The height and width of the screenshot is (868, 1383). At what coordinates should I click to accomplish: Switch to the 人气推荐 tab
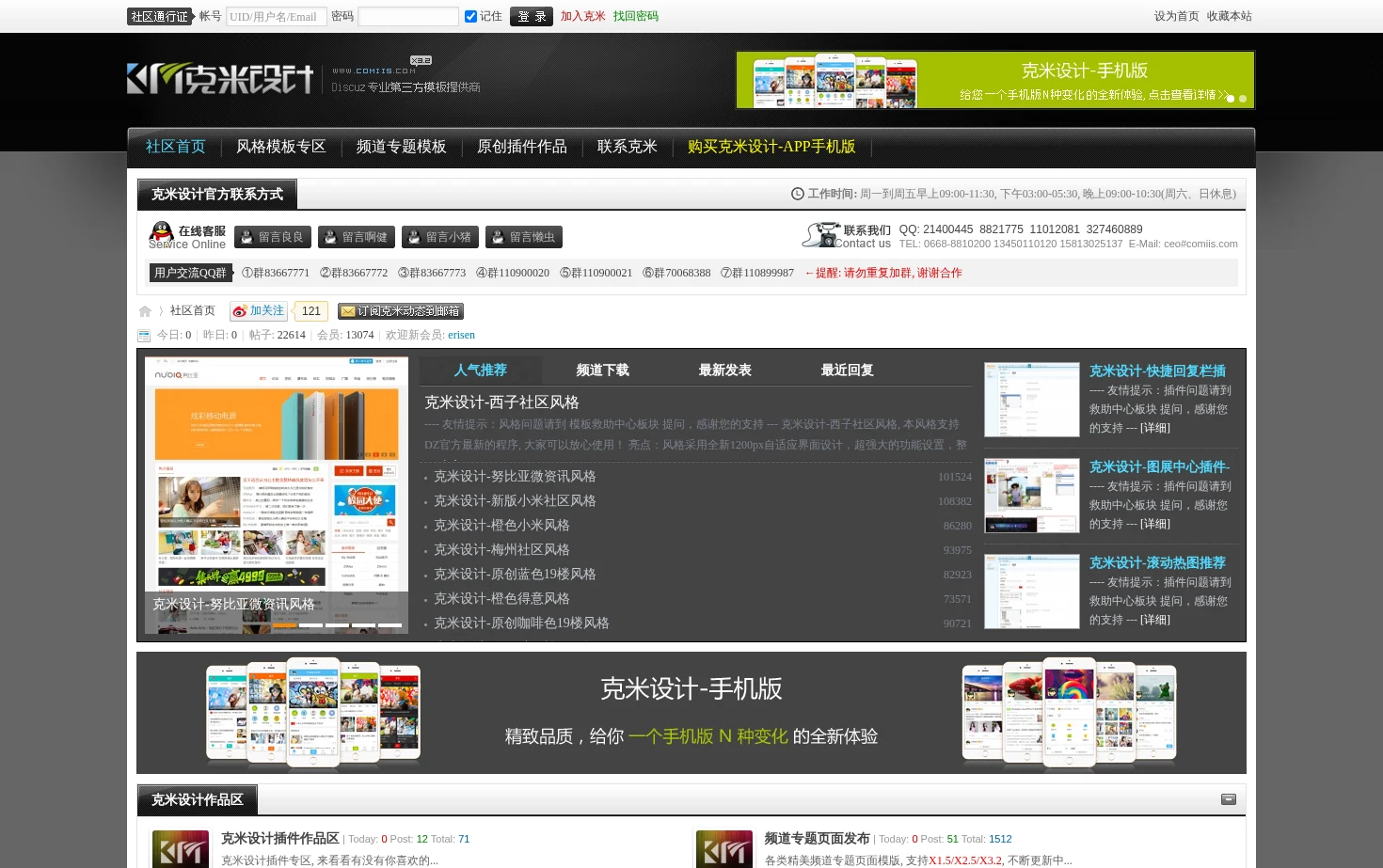click(x=481, y=371)
